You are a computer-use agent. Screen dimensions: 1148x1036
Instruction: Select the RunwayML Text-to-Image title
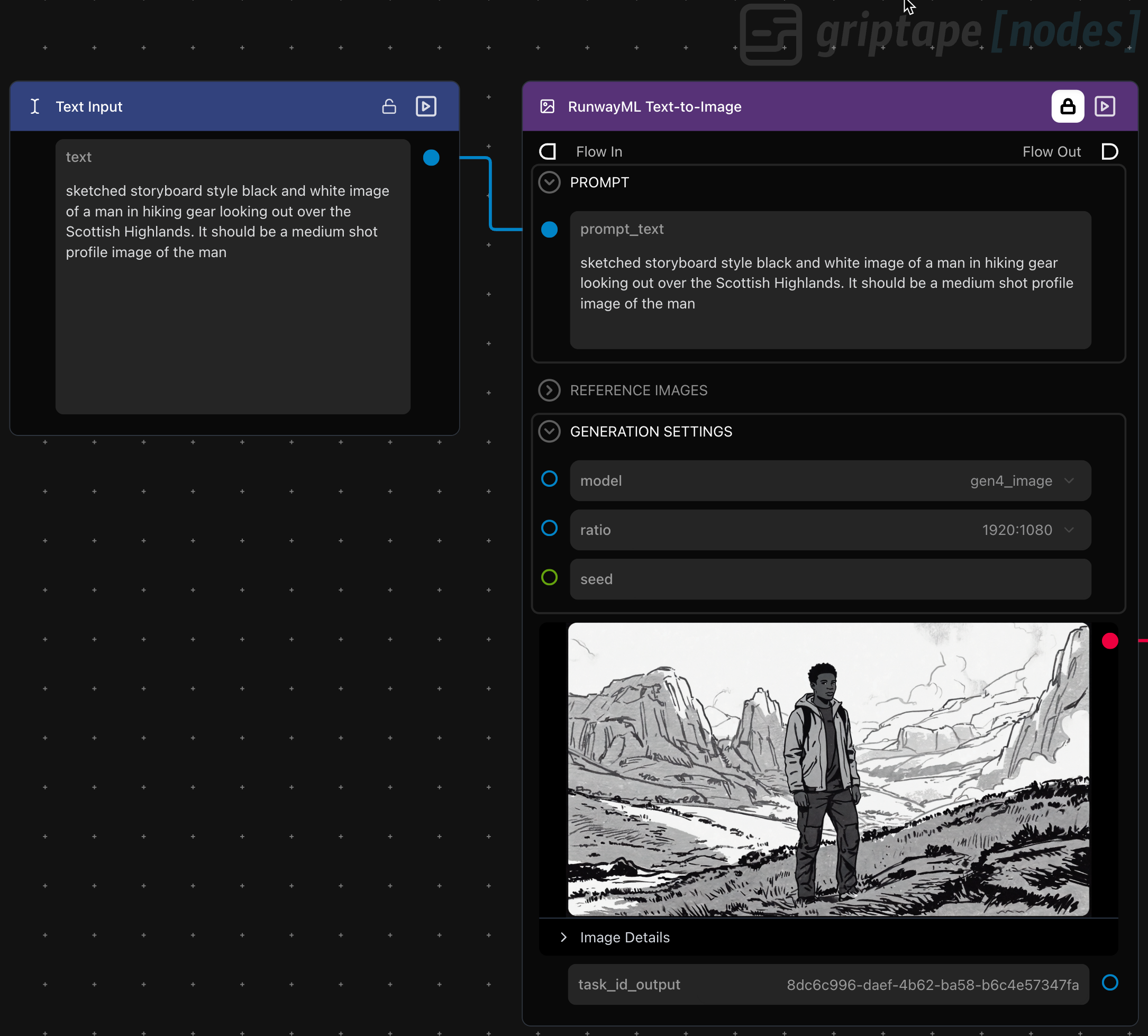[x=654, y=106]
